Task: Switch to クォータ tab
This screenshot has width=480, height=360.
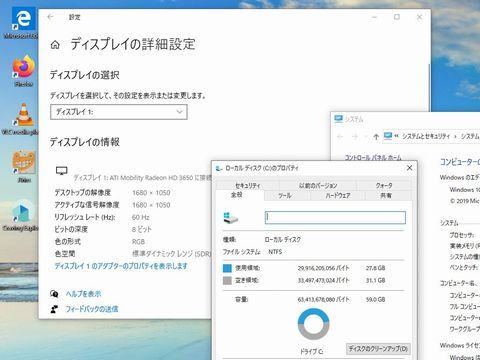Action: [384, 186]
